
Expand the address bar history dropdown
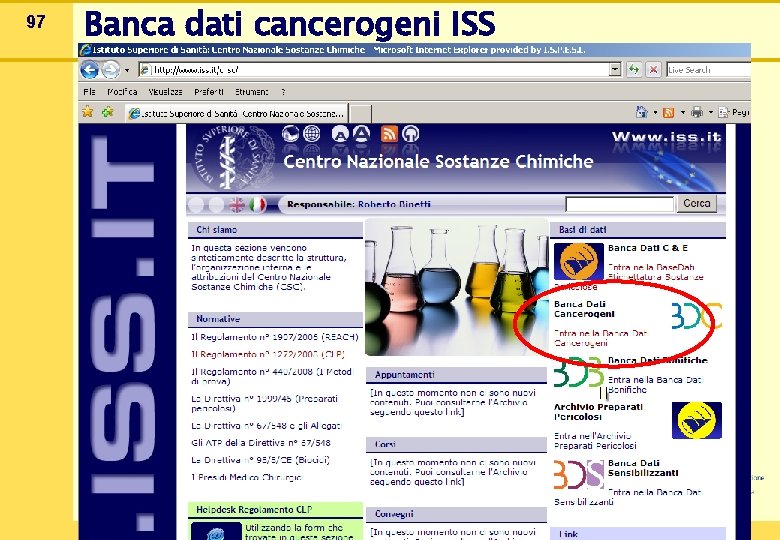(615, 70)
